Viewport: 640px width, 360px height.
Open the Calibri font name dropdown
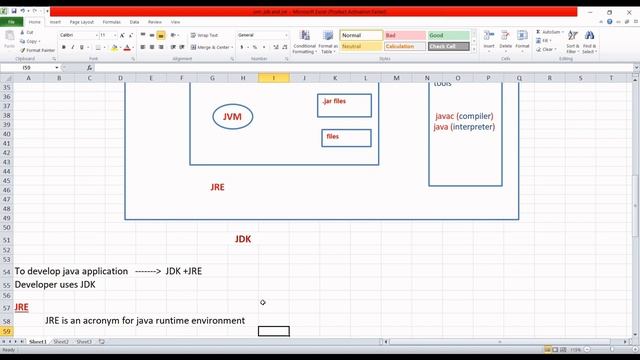coord(97,35)
